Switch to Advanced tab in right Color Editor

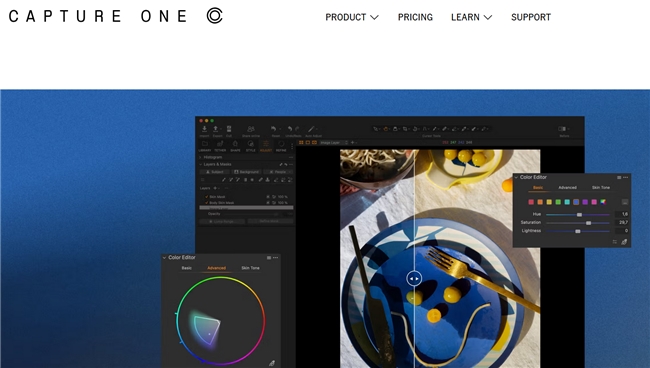(x=568, y=188)
